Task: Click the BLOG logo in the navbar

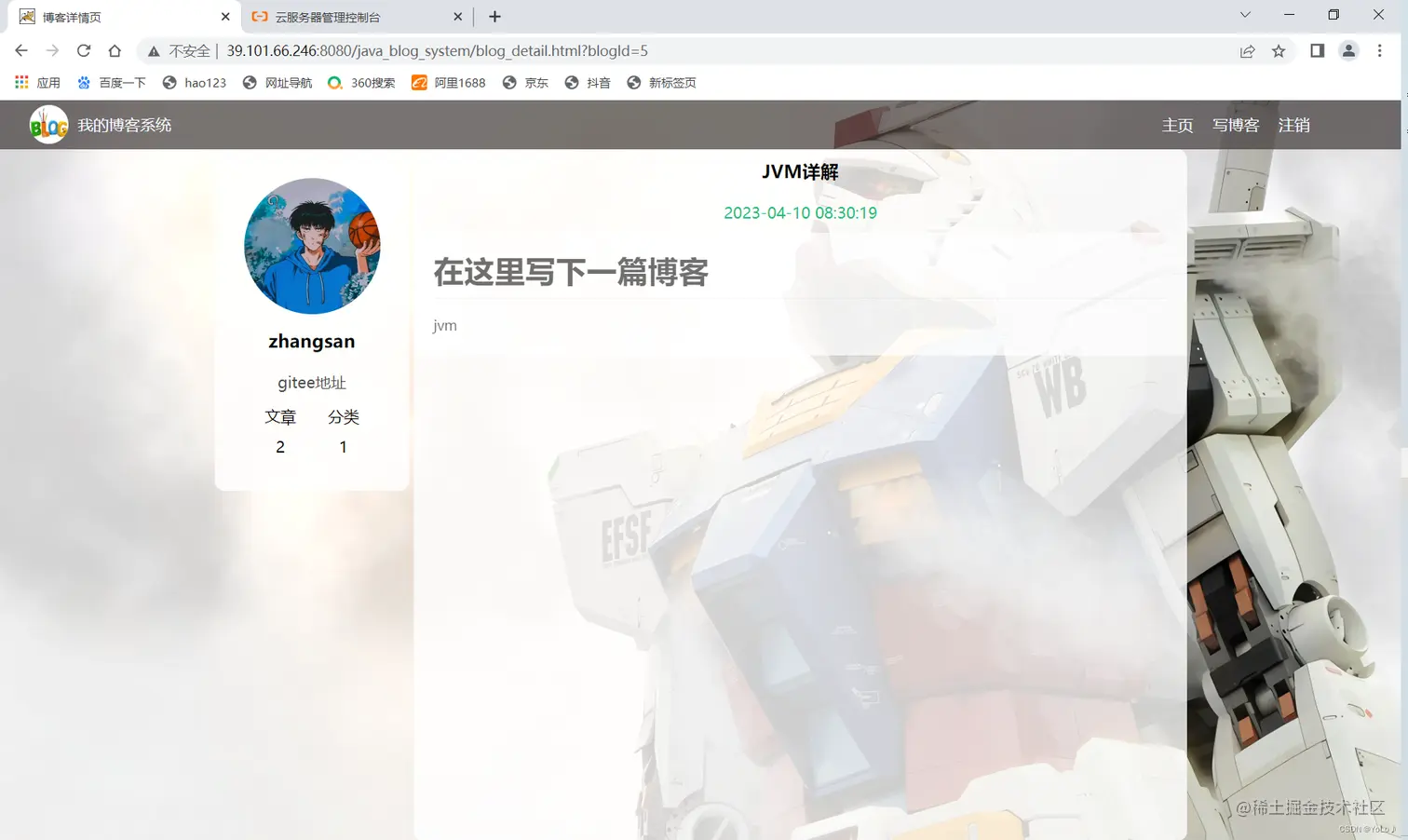Action: (x=48, y=125)
